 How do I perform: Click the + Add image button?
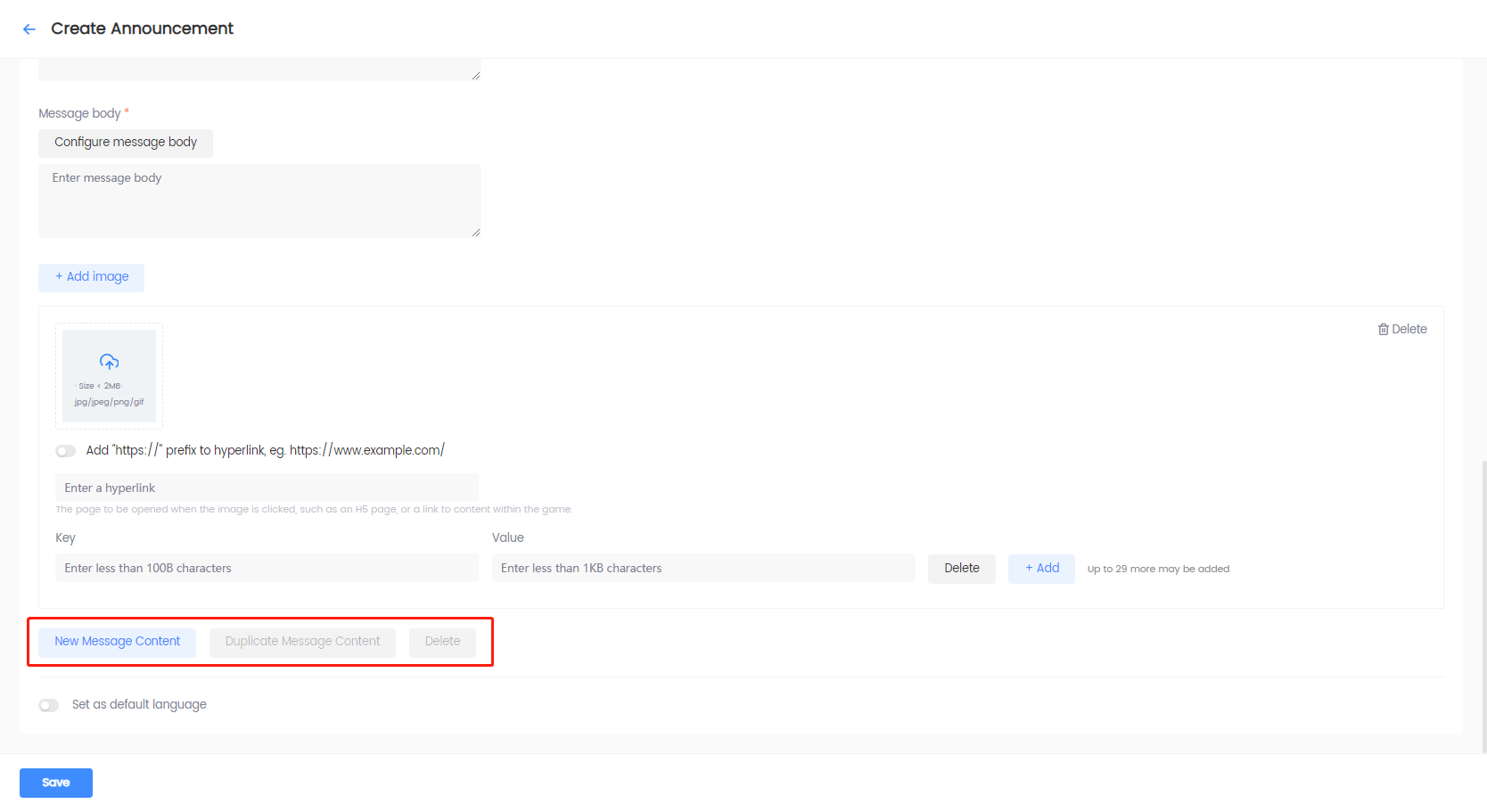(91, 277)
